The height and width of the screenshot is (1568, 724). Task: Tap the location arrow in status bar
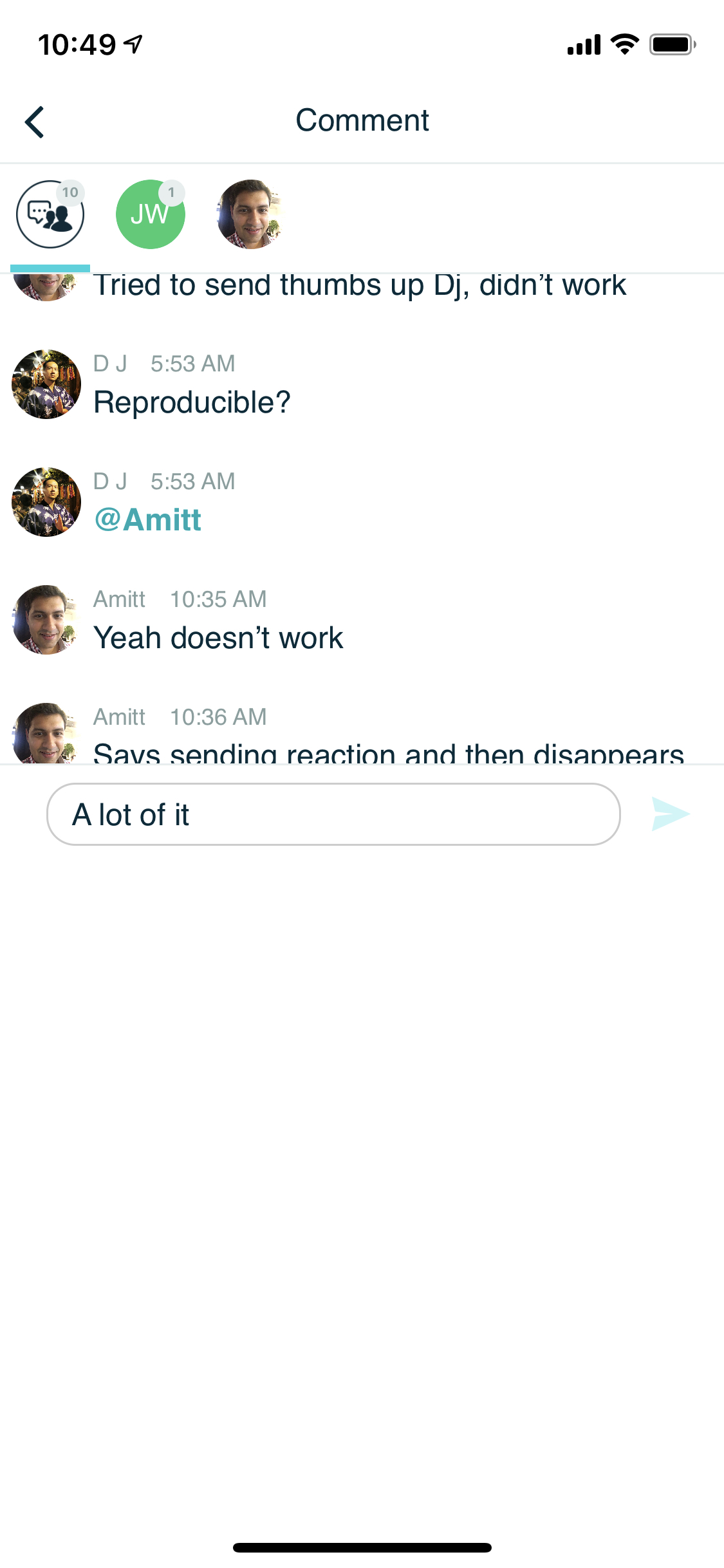[x=134, y=44]
